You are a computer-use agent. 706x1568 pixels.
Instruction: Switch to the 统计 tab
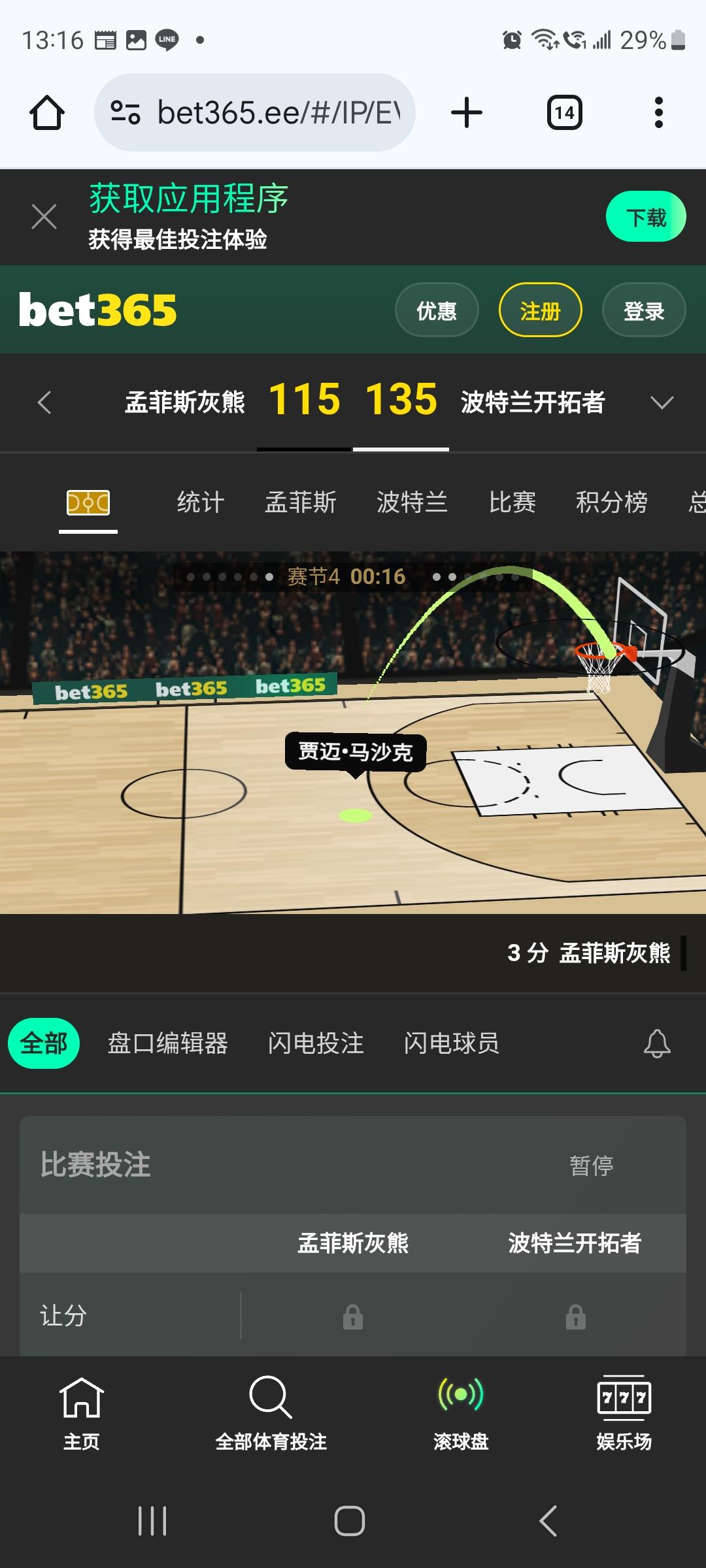(201, 502)
